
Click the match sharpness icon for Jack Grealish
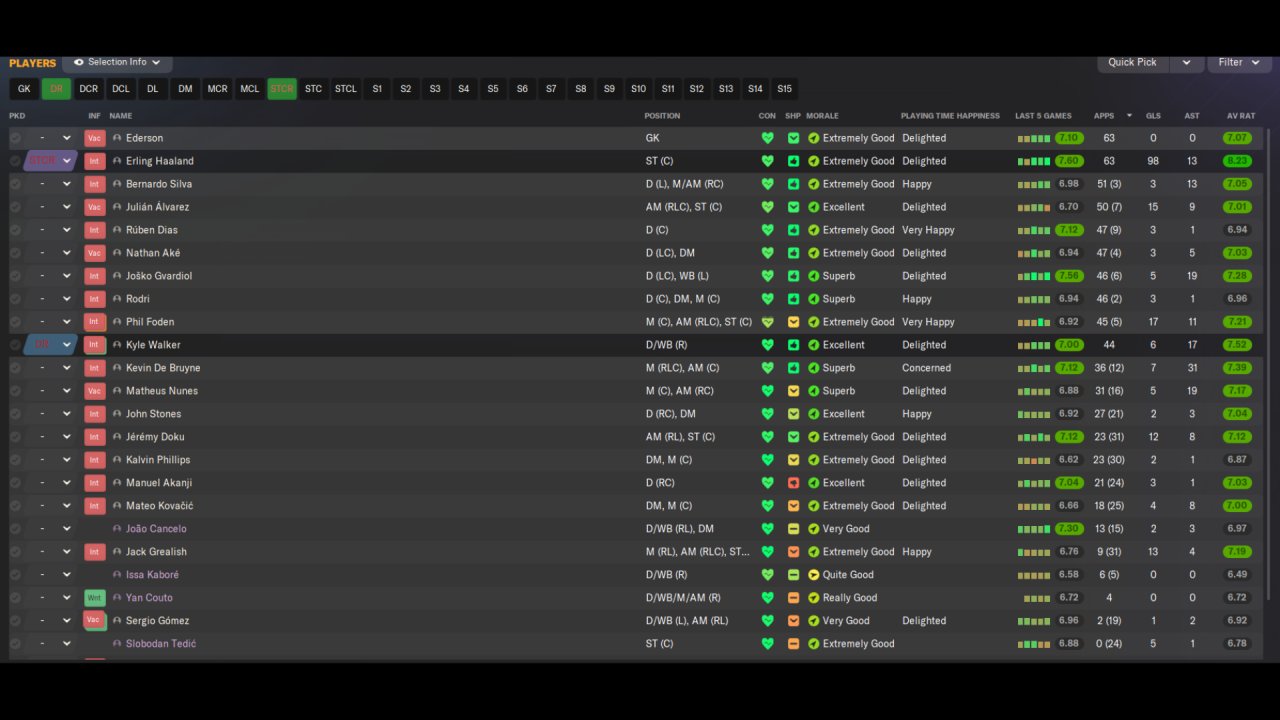tap(793, 552)
